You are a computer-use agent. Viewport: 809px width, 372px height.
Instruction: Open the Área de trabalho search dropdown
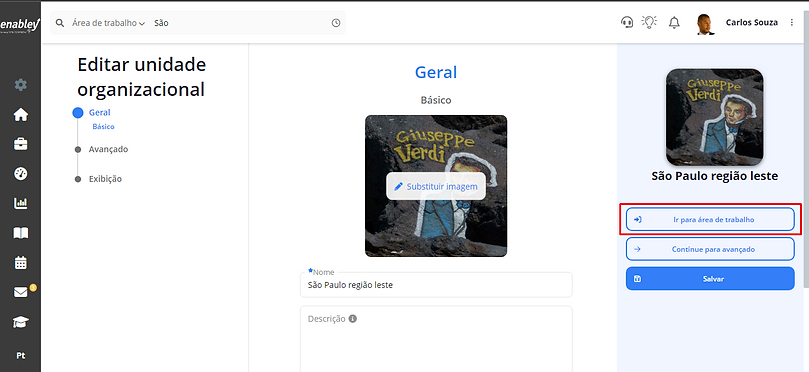coord(108,23)
